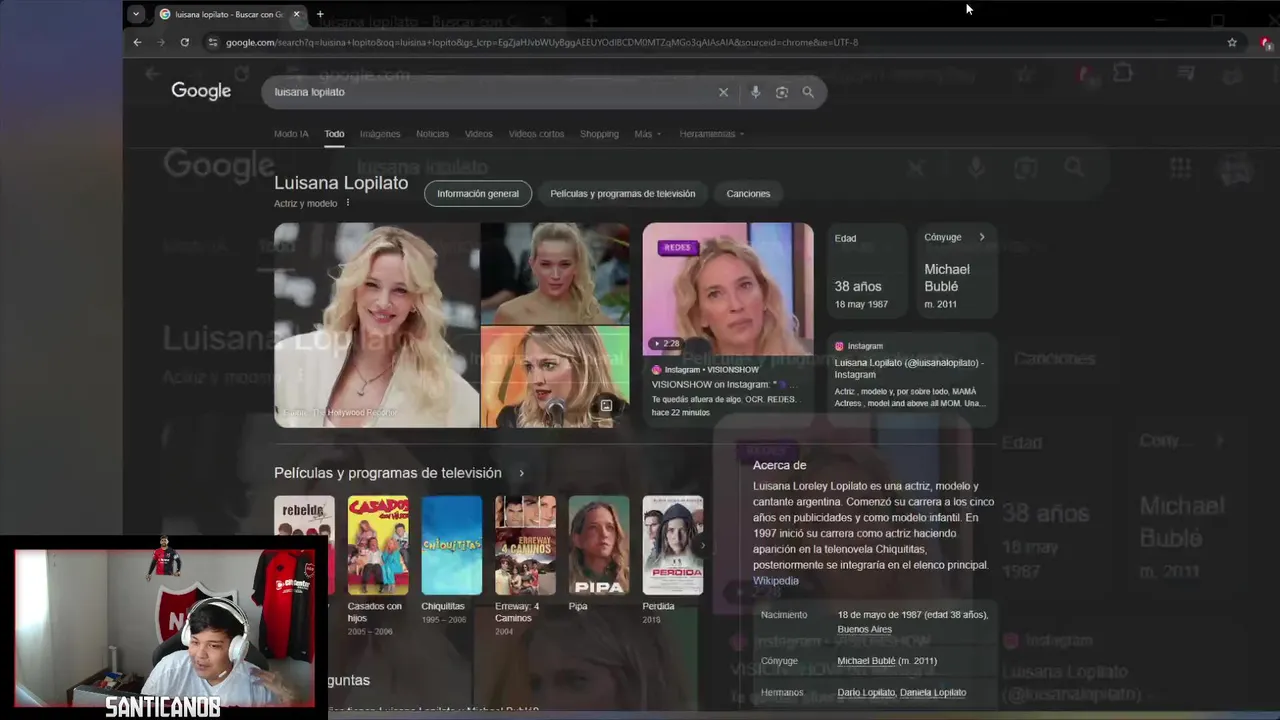This screenshot has height=720, width=1280.
Task: Open a new Chrome tab with plus
Action: (320, 14)
